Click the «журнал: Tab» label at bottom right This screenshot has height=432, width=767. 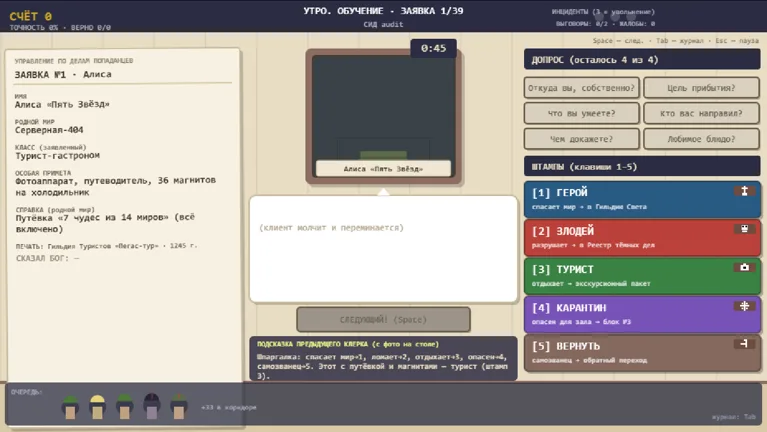click(734, 417)
